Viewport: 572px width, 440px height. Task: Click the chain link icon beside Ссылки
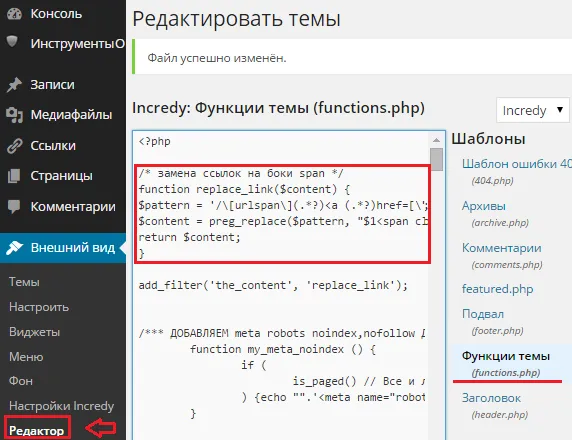click(x=15, y=146)
